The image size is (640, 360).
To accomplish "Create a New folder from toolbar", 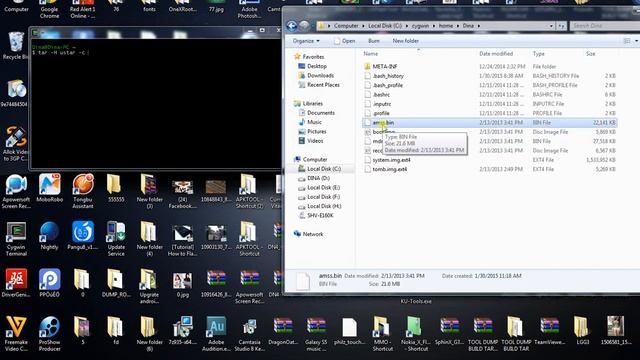I will coord(405,41).
